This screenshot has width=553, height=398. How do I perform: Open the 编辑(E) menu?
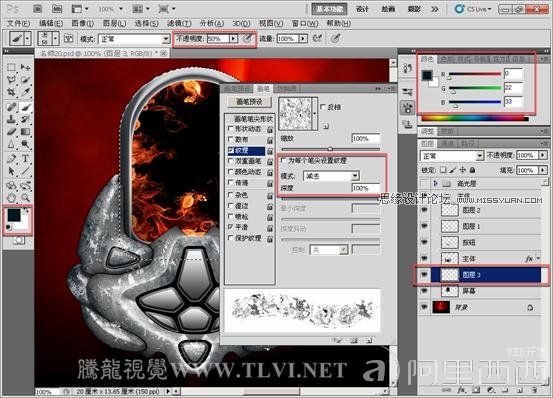(x=51, y=23)
